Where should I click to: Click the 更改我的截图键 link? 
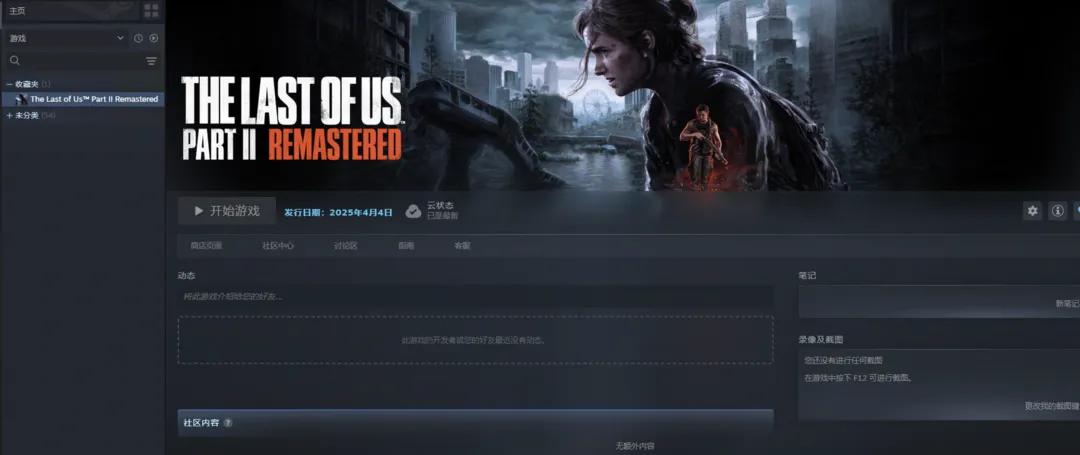(x=1051, y=406)
